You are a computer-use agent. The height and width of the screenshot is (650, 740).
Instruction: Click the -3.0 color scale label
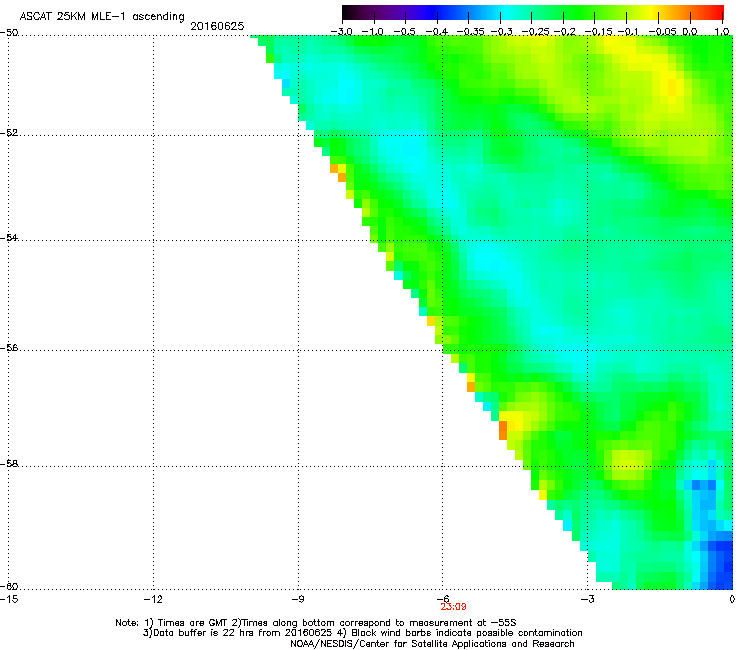pyautogui.click(x=341, y=32)
